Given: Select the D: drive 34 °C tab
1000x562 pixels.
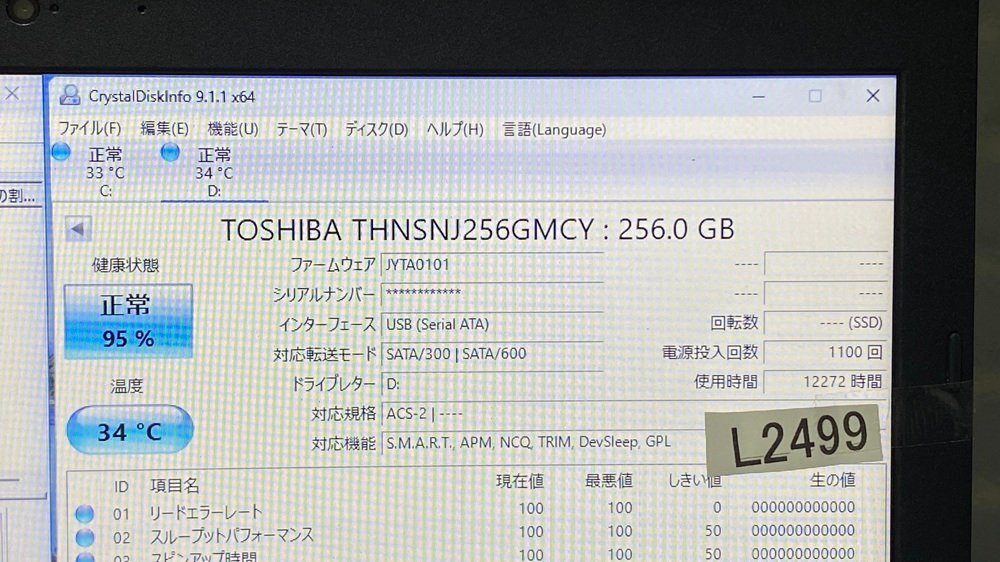Looking at the screenshot, I should click(x=214, y=172).
